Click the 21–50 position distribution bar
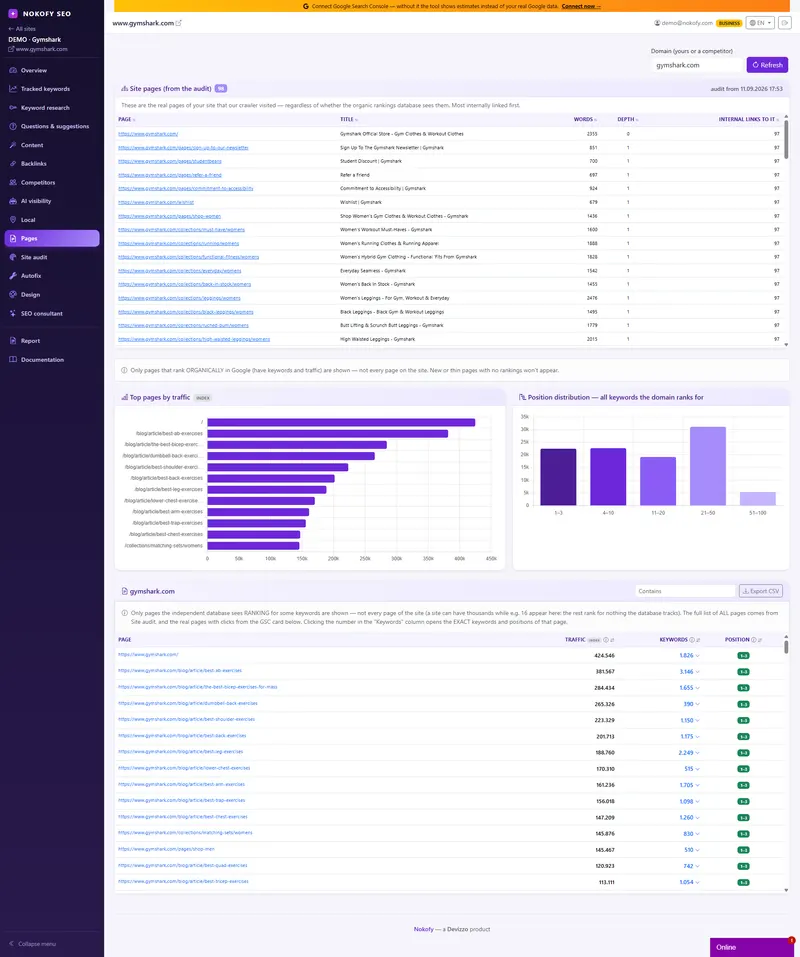 (708, 466)
